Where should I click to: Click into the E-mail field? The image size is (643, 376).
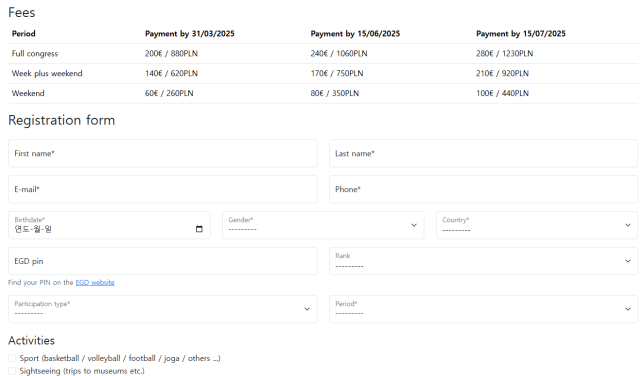click(163, 189)
